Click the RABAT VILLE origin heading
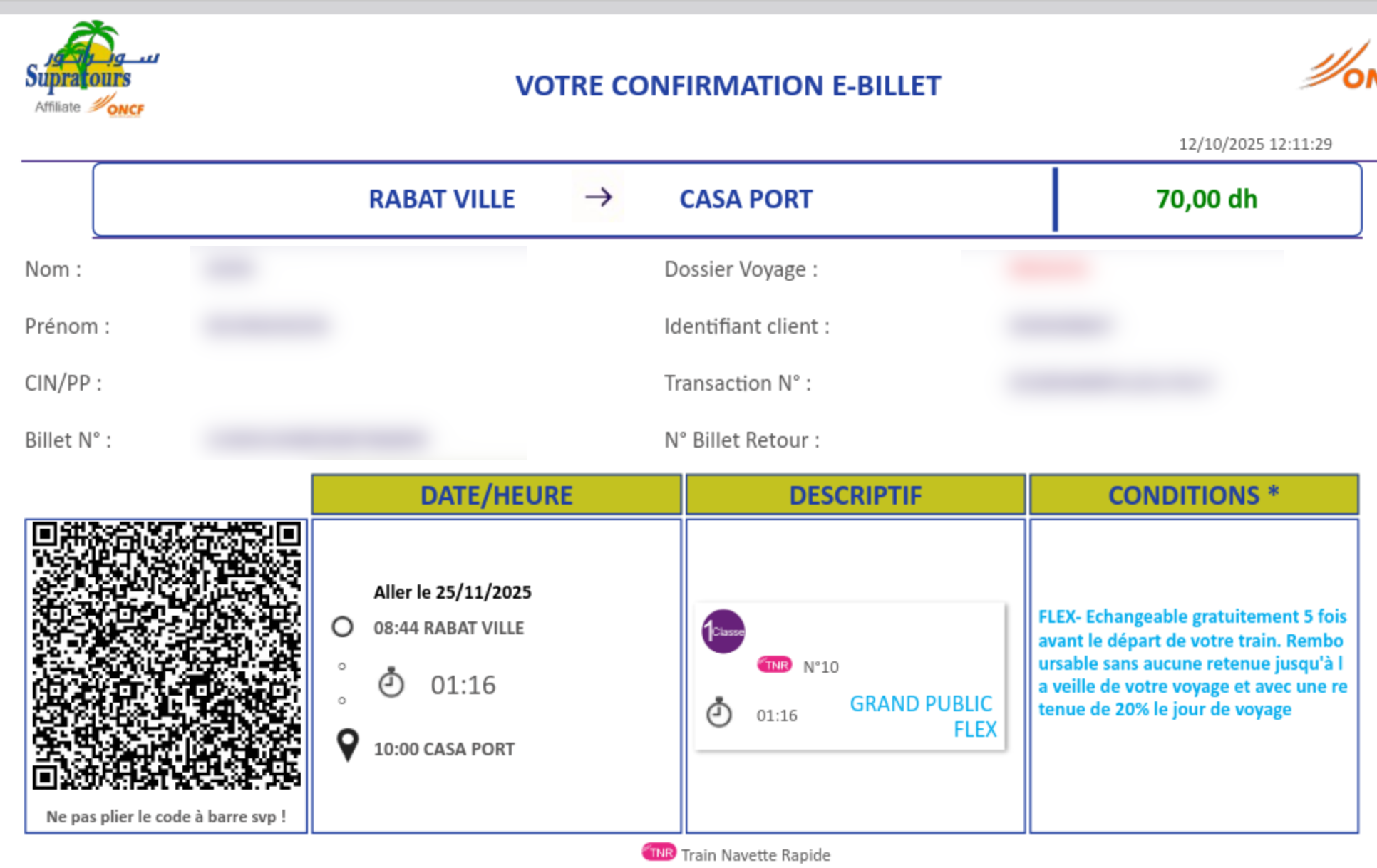The height and width of the screenshot is (868, 1377). [x=442, y=200]
